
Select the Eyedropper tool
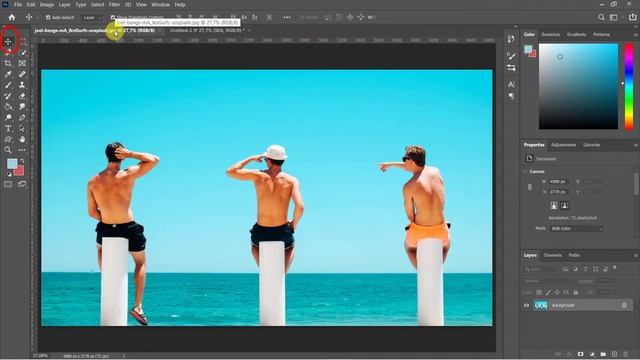tap(8, 74)
